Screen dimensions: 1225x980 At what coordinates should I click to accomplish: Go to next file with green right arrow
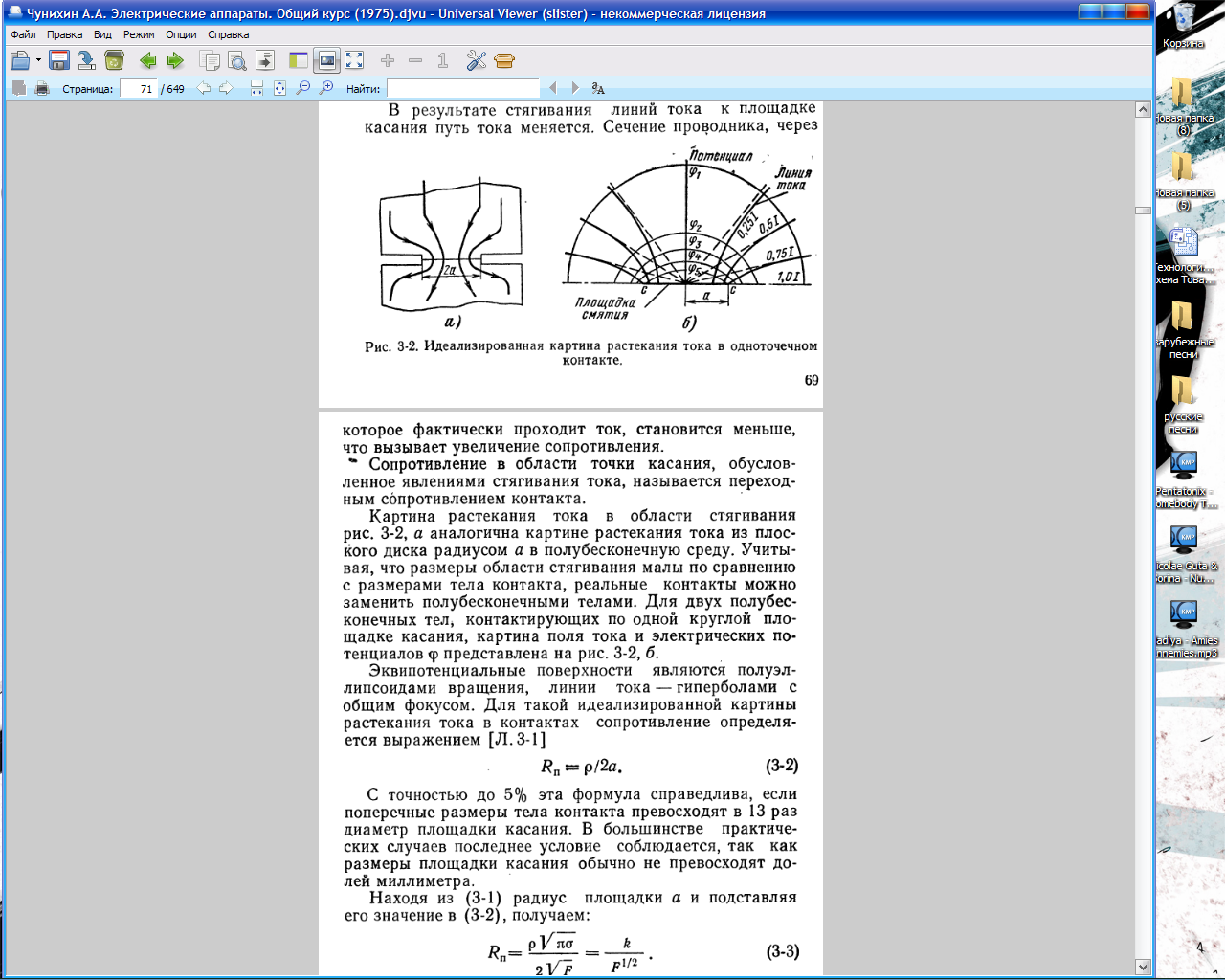coord(175,60)
